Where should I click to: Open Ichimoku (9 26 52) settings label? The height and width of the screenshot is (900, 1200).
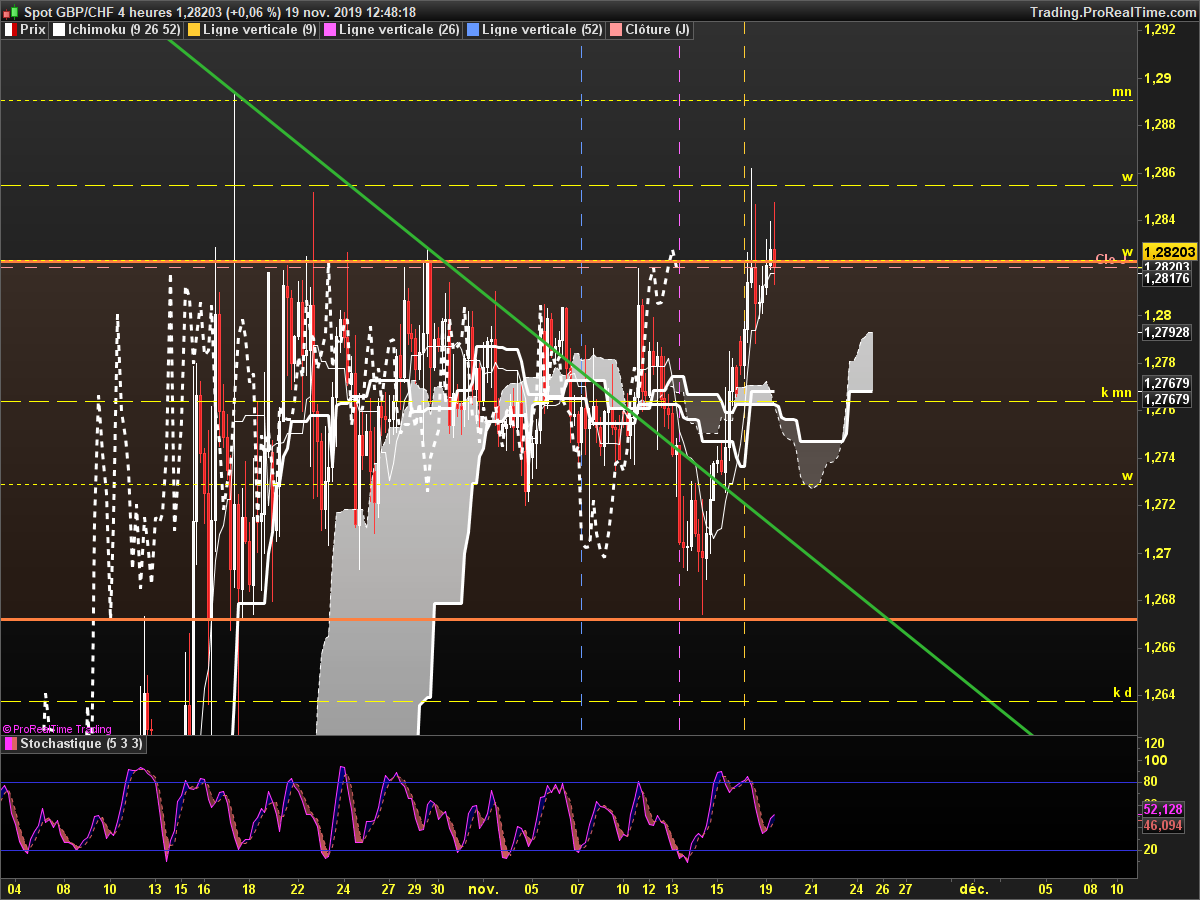point(124,30)
